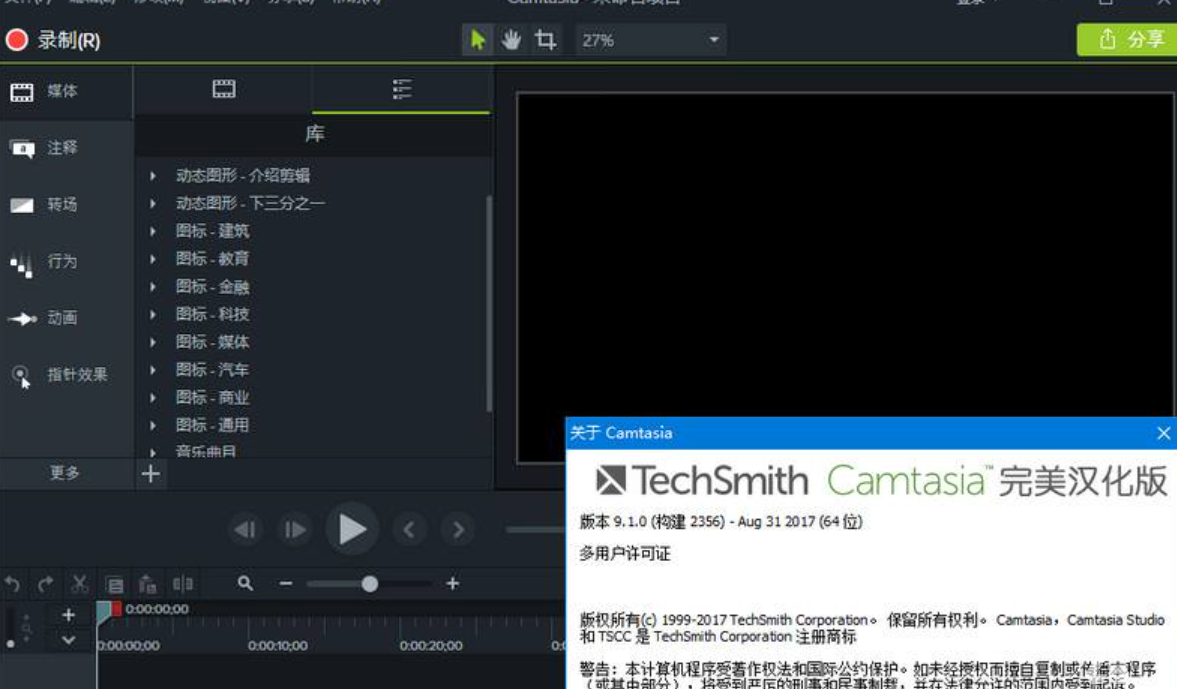Click the red record button
This screenshot has height=689, width=1177.
(17, 40)
